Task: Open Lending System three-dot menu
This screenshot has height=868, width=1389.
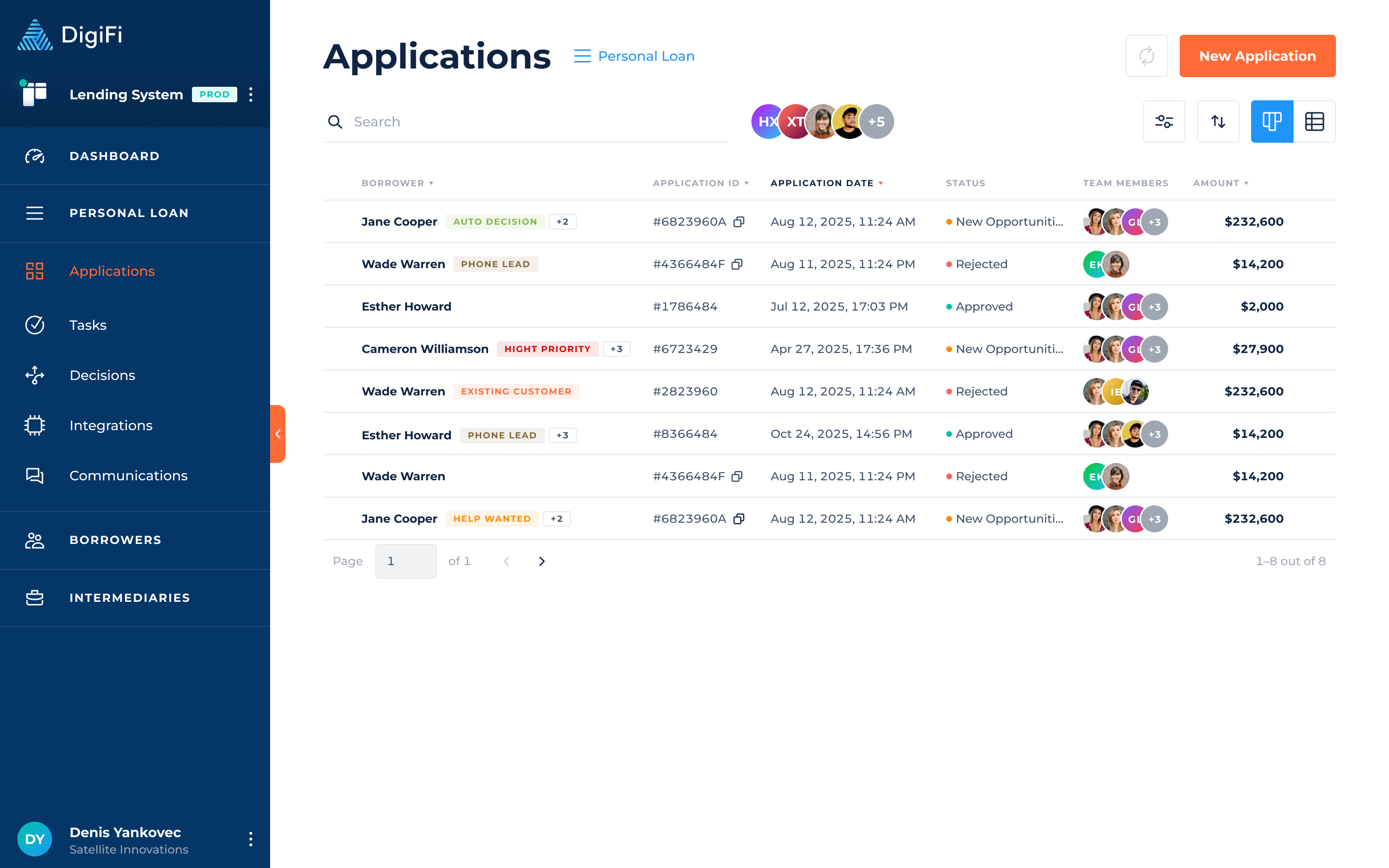Action: pyautogui.click(x=251, y=95)
